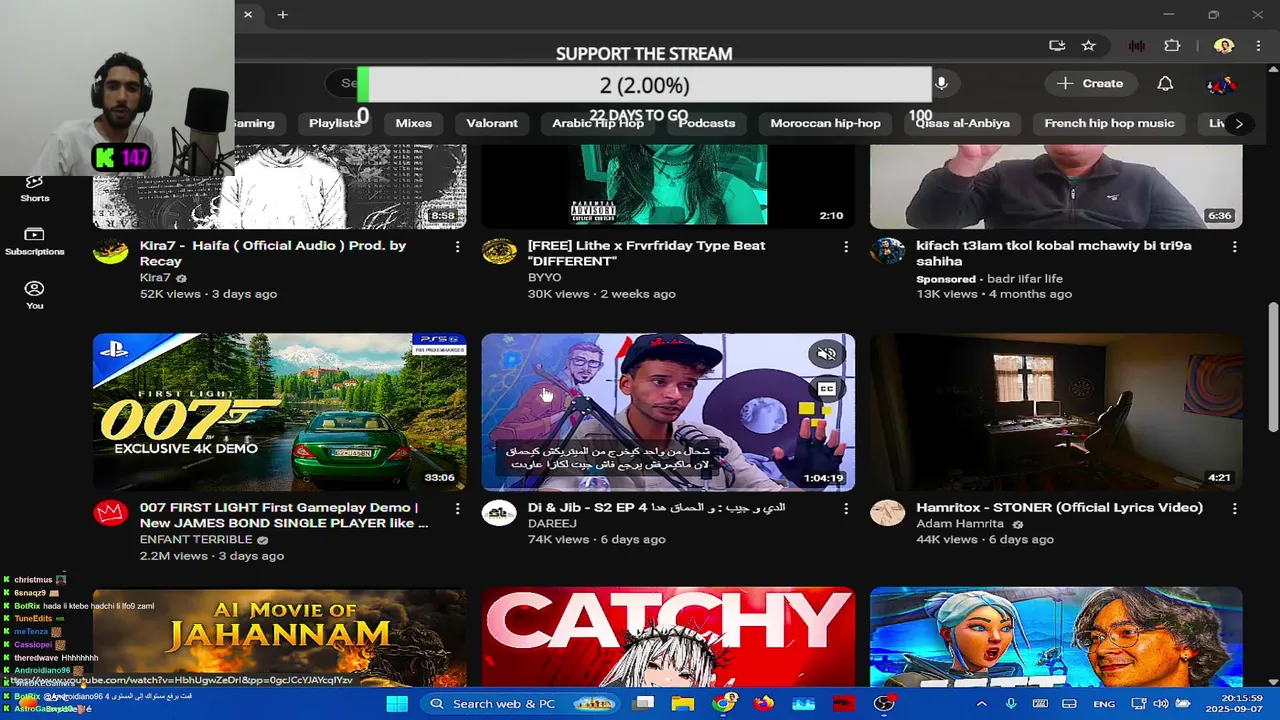Click the Create button

tap(1090, 83)
